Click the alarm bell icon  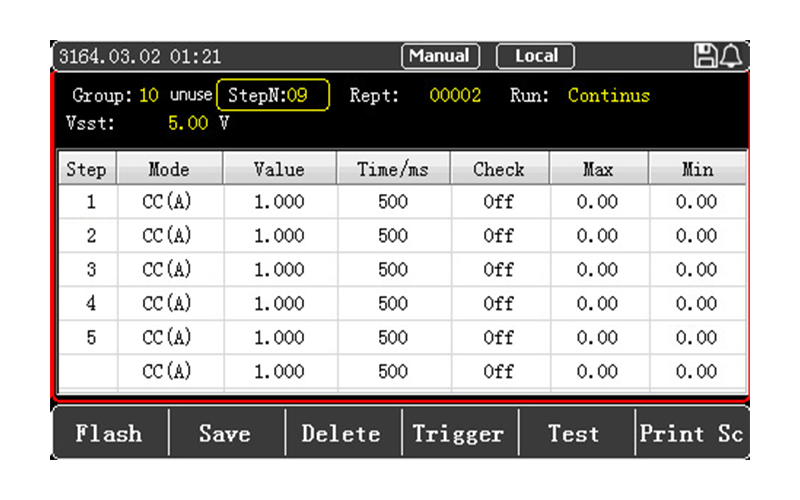(x=732, y=57)
